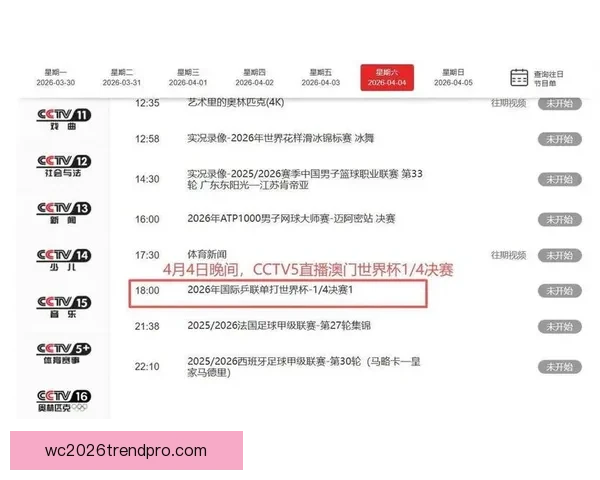Screen dimensions: 600x480
Task: Switch to 星期二 2026-03-31 tab
Action: [122, 77]
